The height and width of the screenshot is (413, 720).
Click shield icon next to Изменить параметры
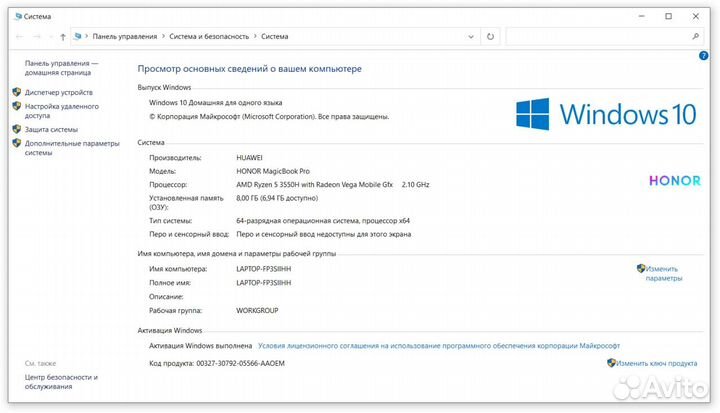[641, 268]
